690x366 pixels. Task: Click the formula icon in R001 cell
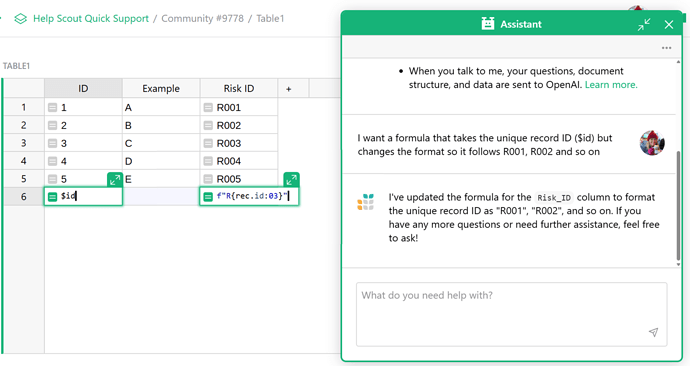click(208, 107)
